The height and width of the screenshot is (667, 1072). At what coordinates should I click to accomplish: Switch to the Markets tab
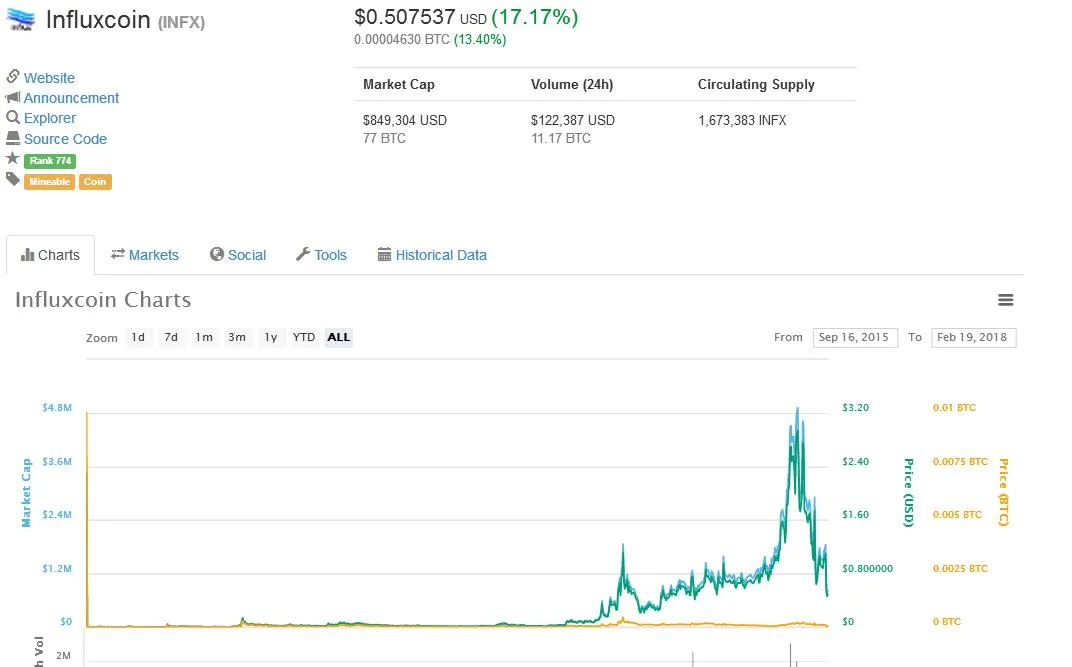[x=145, y=255]
